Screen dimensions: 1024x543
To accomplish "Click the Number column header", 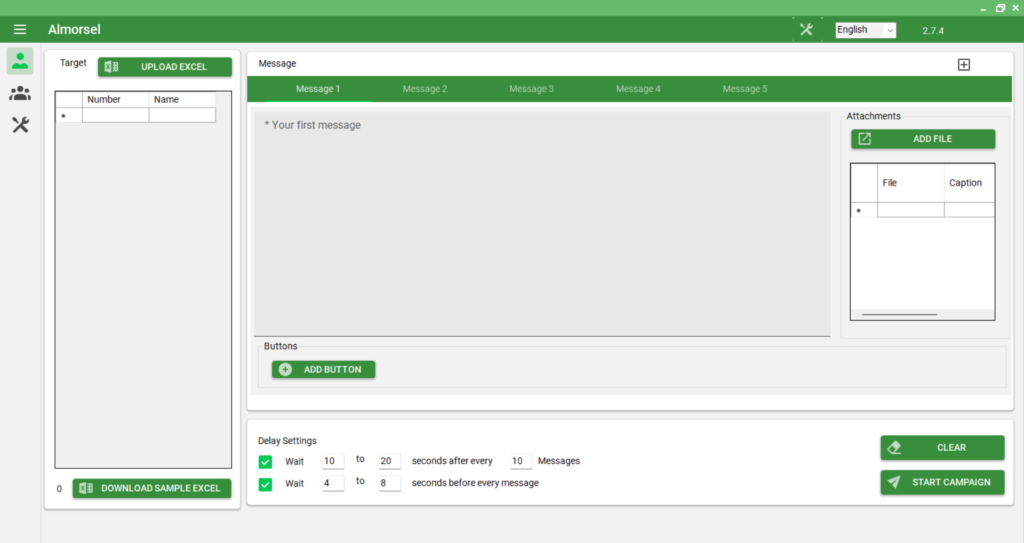I will click(x=116, y=99).
